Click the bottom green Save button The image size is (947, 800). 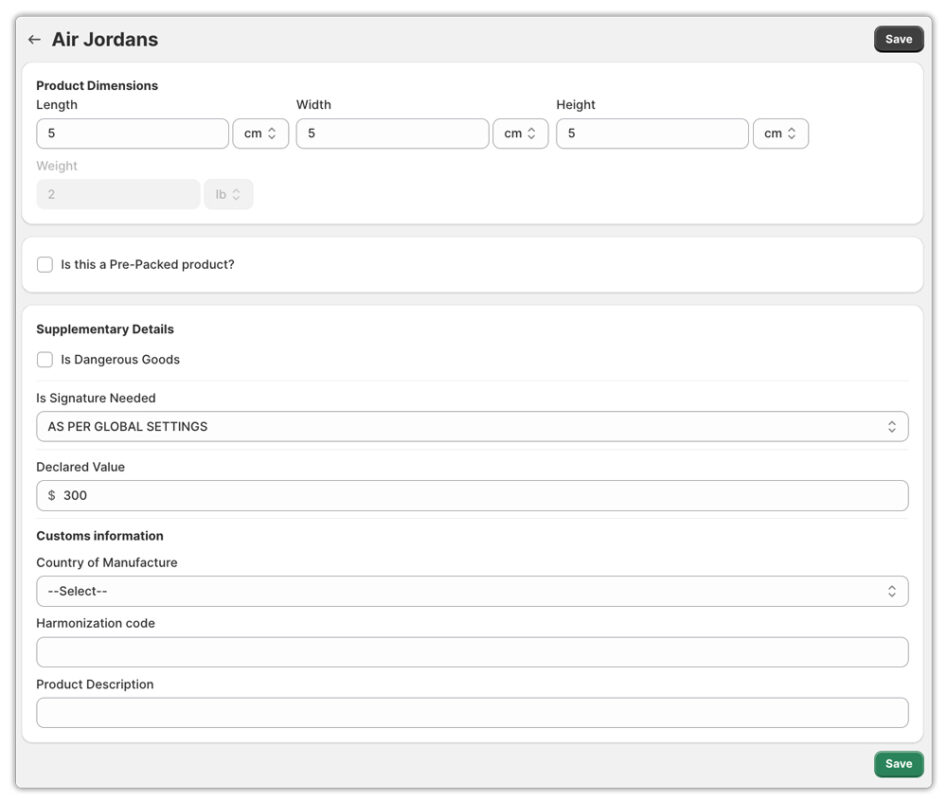point(898,763)
